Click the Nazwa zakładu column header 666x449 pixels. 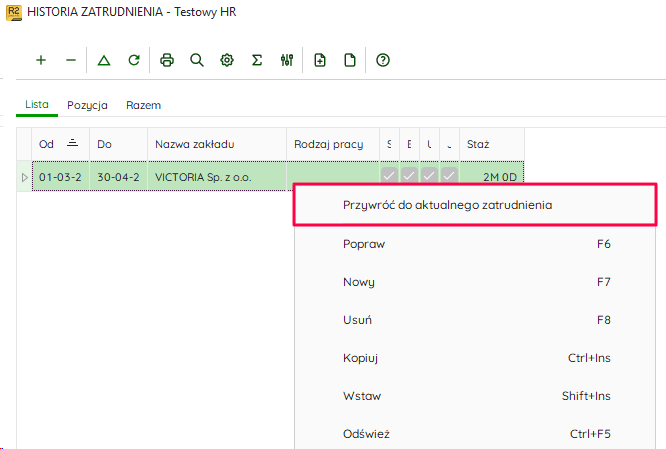click(217, 144)
